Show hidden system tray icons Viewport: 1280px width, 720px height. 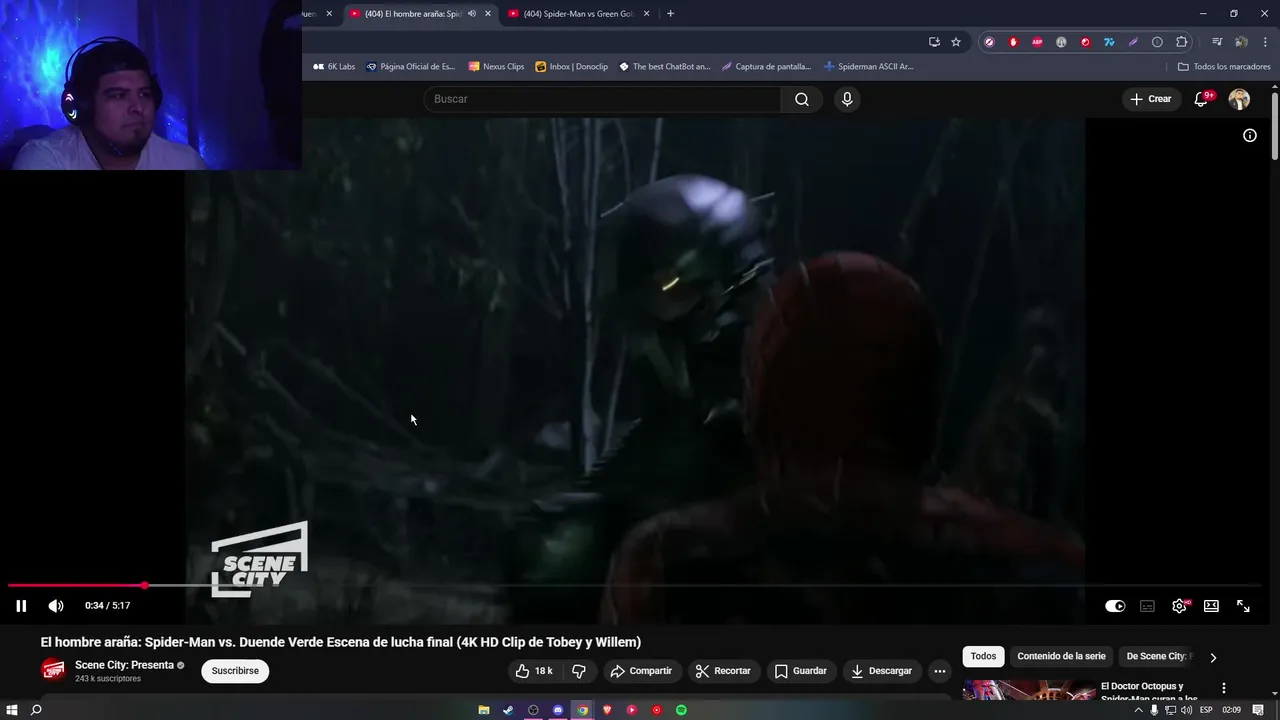pyautogui.click(x=1138, y=710)
